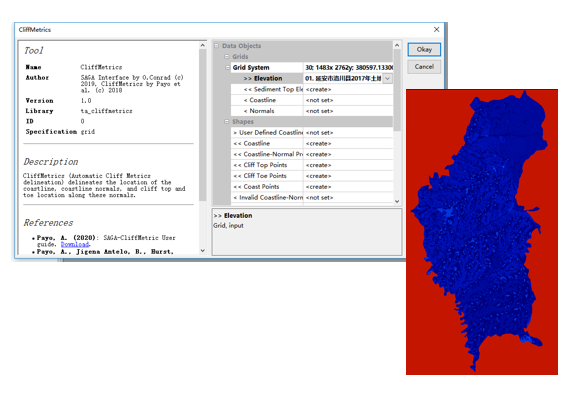Select the User Defined Coastline row
Screen dimensions: 580x393
312,132
